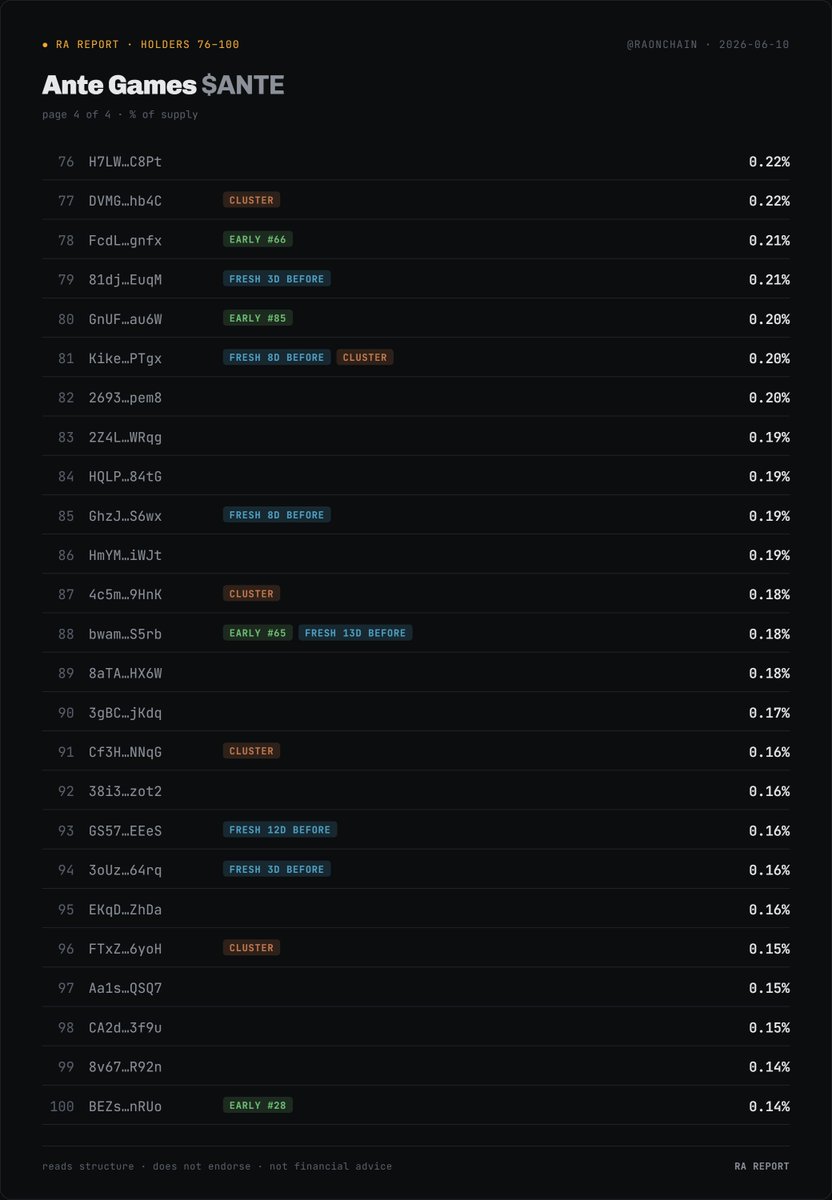The width and height of the screenshot is (832, 1200).
Task: Click CLUSTER tag next to Kike…PTgx
Action: pos(365,357)
